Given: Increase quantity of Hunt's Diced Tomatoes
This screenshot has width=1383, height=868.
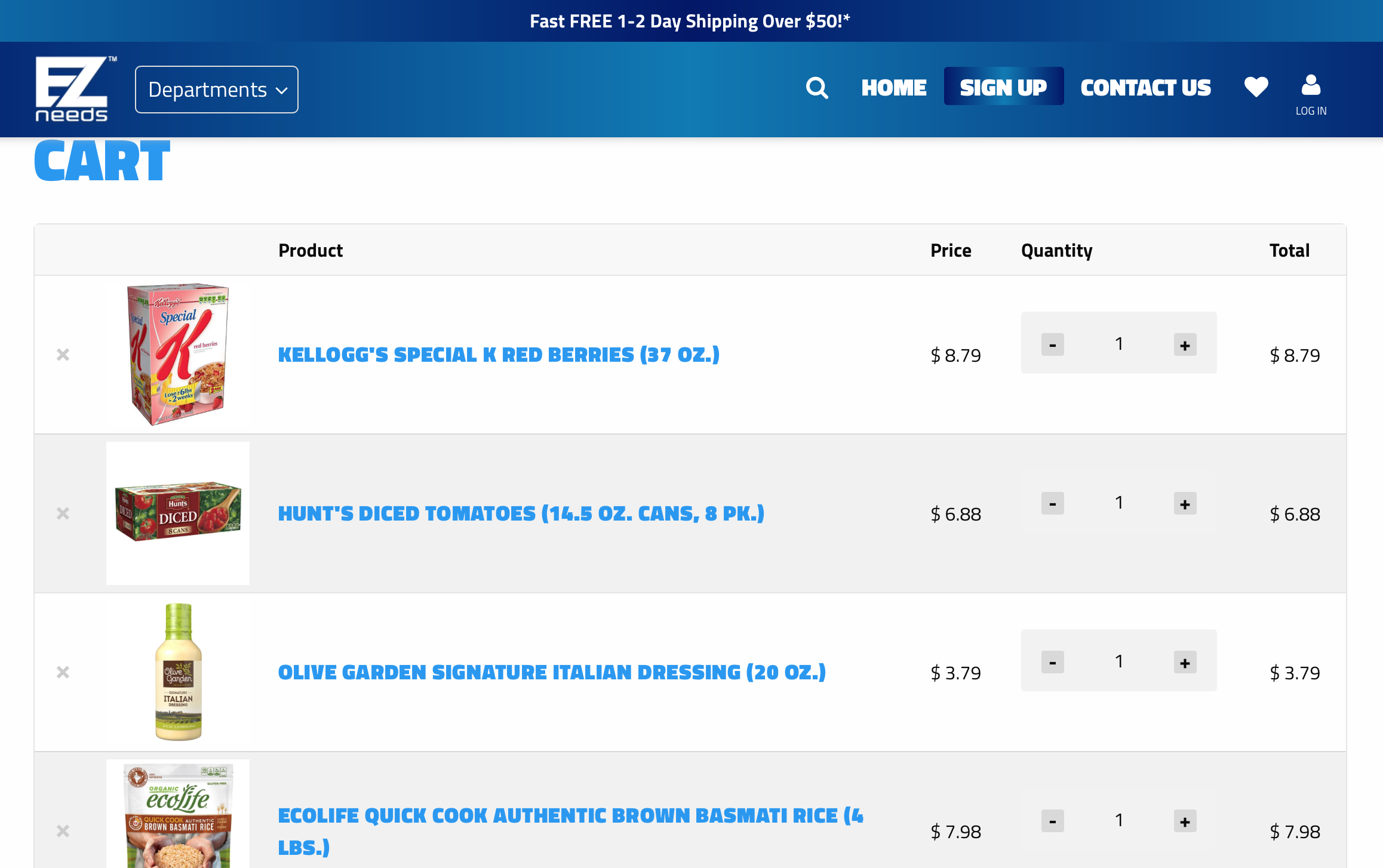Looking at the screenshot, I should click(1185, 503).
